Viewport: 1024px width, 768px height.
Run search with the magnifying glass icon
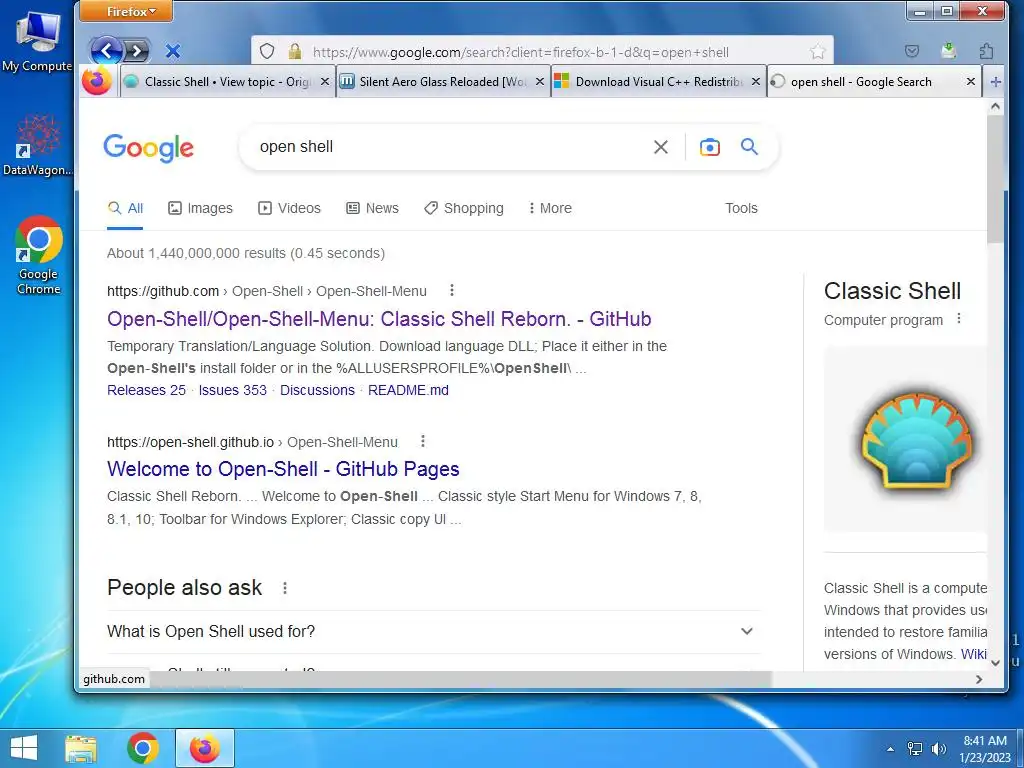[749, 146]
